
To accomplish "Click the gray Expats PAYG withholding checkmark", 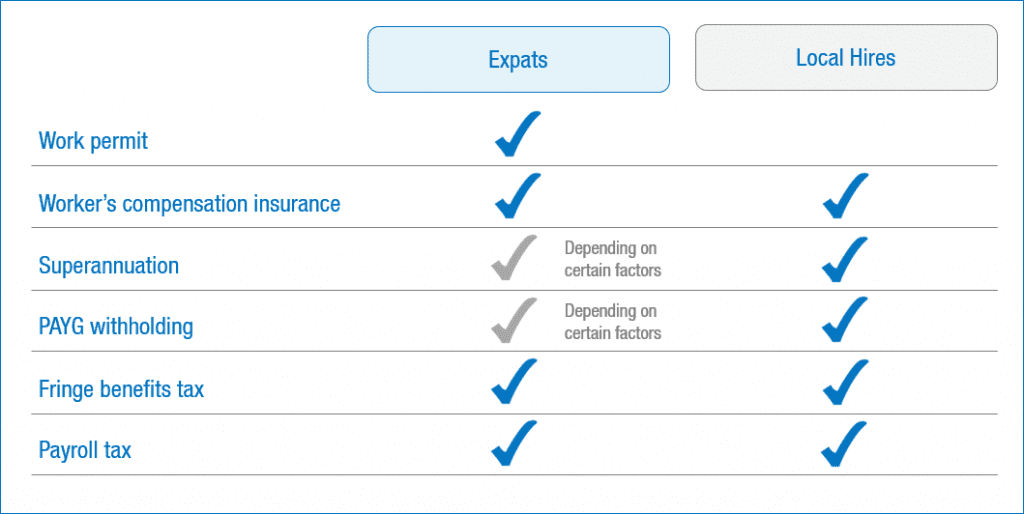I will (x=515, y=321).
